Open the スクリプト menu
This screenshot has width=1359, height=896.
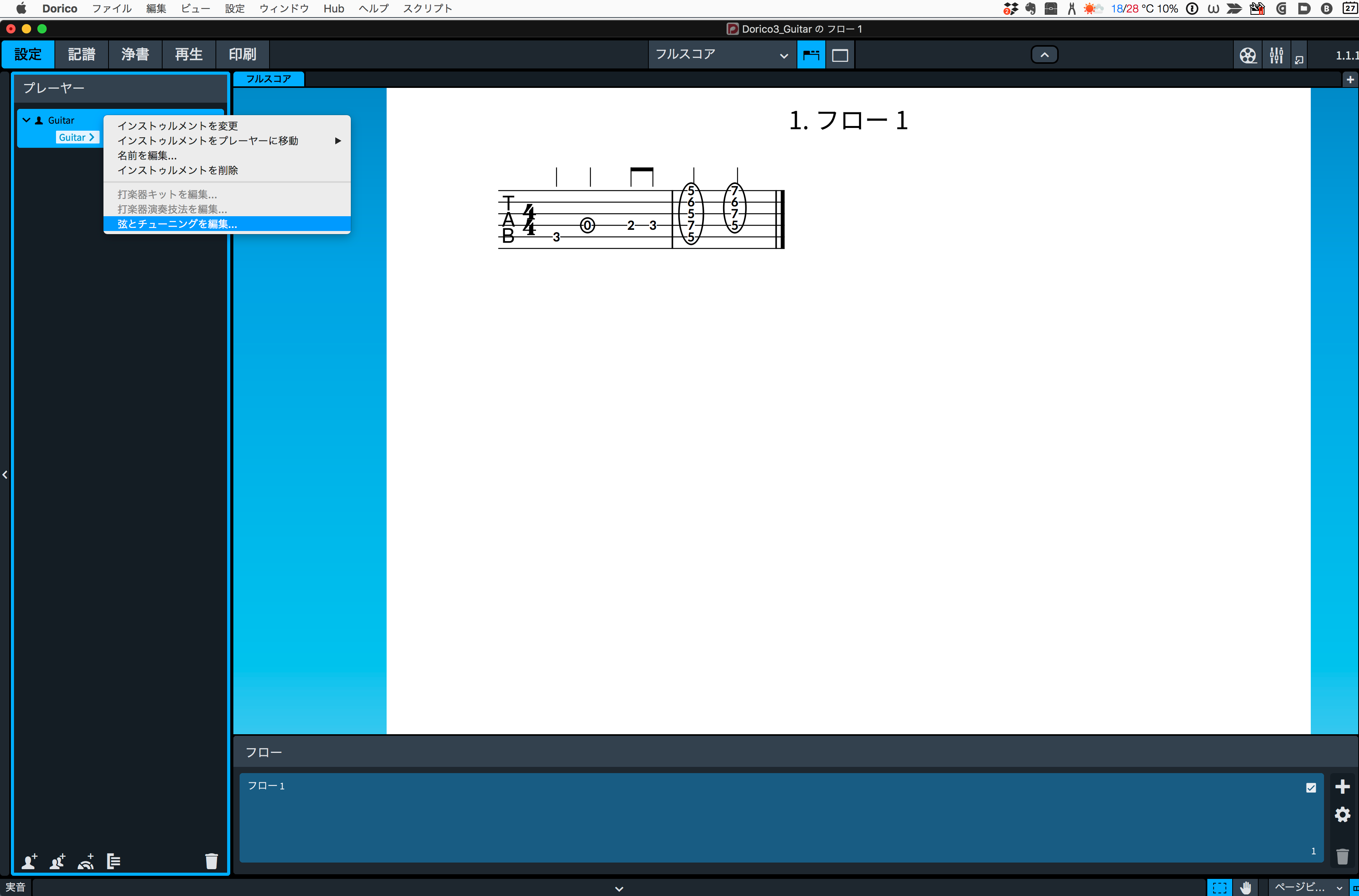click(x=427, y=9)
